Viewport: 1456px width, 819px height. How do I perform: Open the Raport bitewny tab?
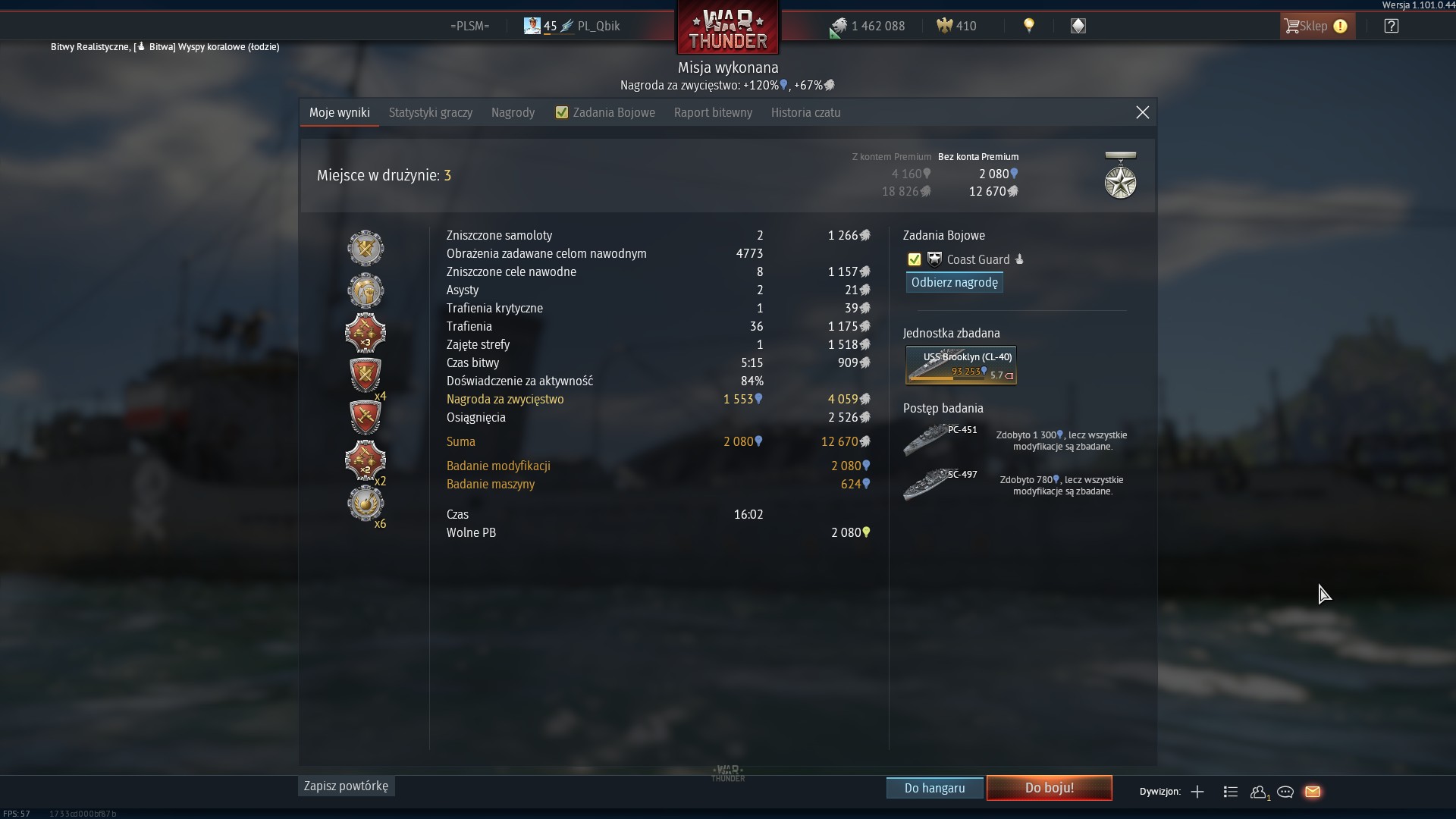point(713,112)
